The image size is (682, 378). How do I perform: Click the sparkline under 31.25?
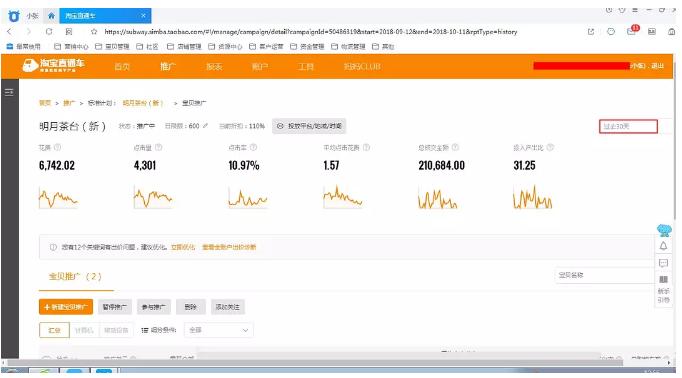coord(532,198)
